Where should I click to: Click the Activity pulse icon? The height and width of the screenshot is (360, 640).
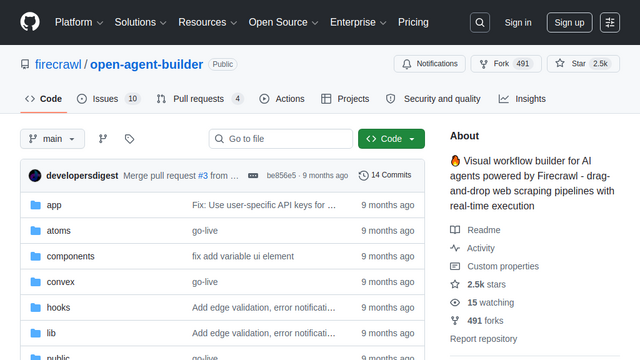tap(455, 248)
